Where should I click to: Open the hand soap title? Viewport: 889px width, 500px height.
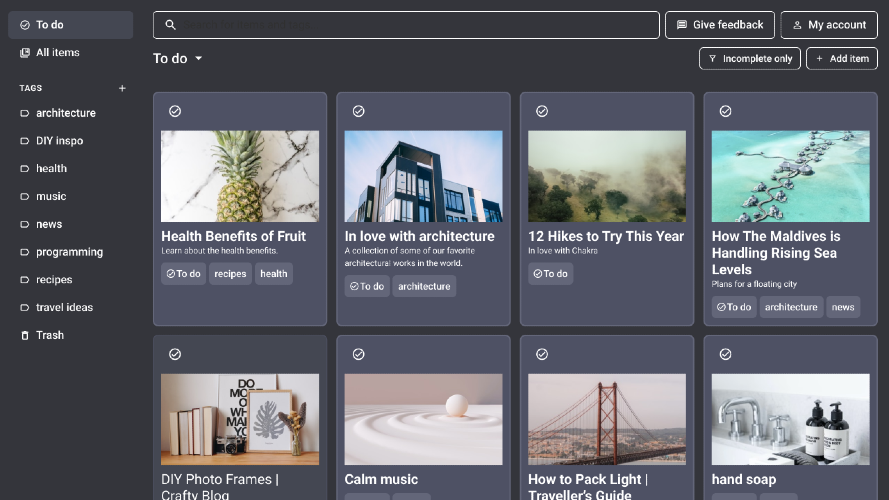coord(744,480)
